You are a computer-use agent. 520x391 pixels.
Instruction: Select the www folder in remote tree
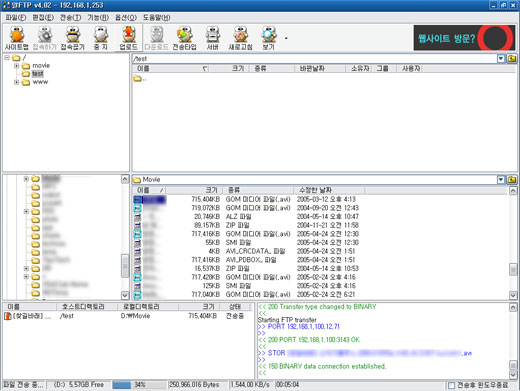[x=35, y=82]
